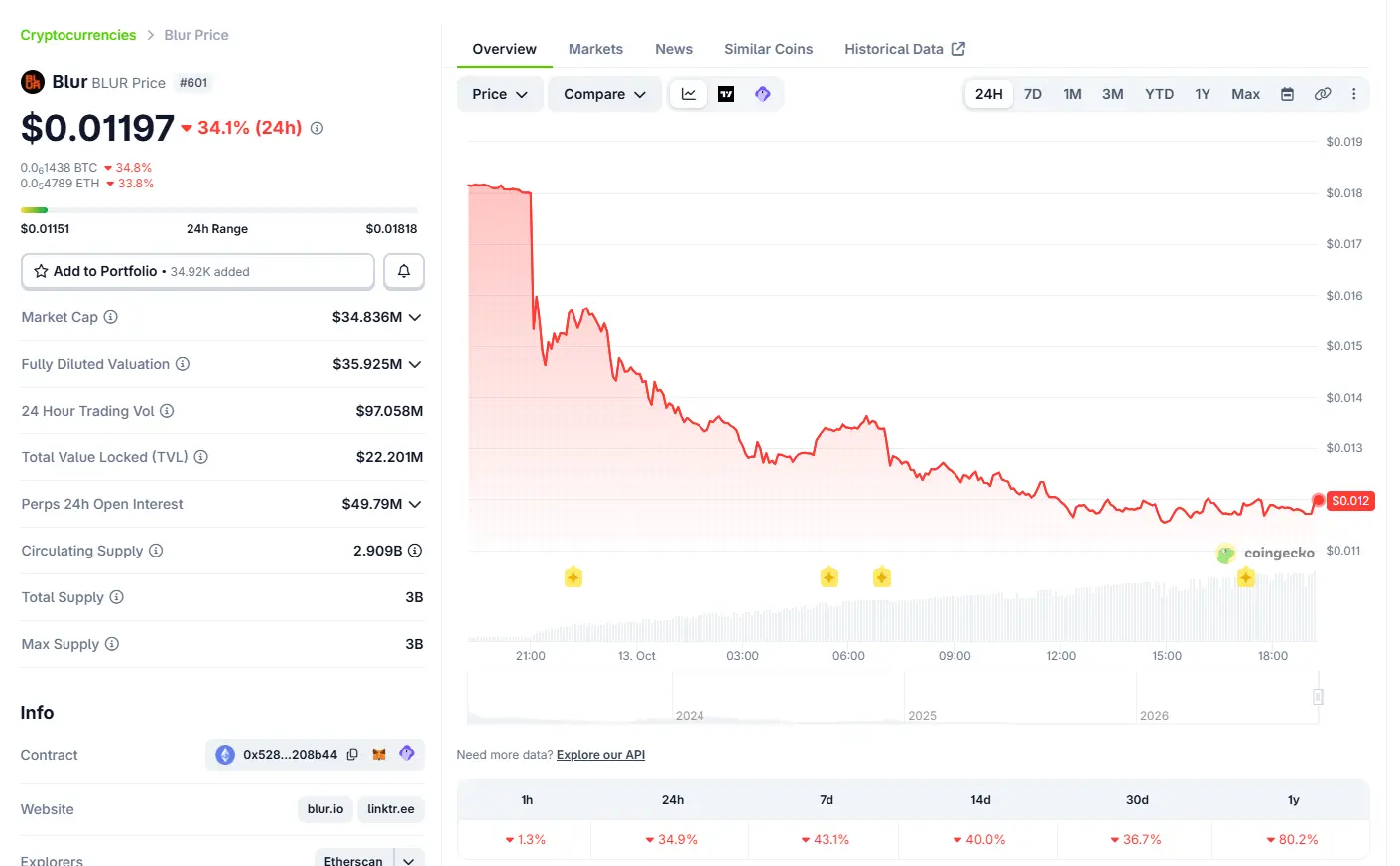This screenshot has width=1400, height=866.
Task: Open the Price dropdown
Action: point(500,94)
